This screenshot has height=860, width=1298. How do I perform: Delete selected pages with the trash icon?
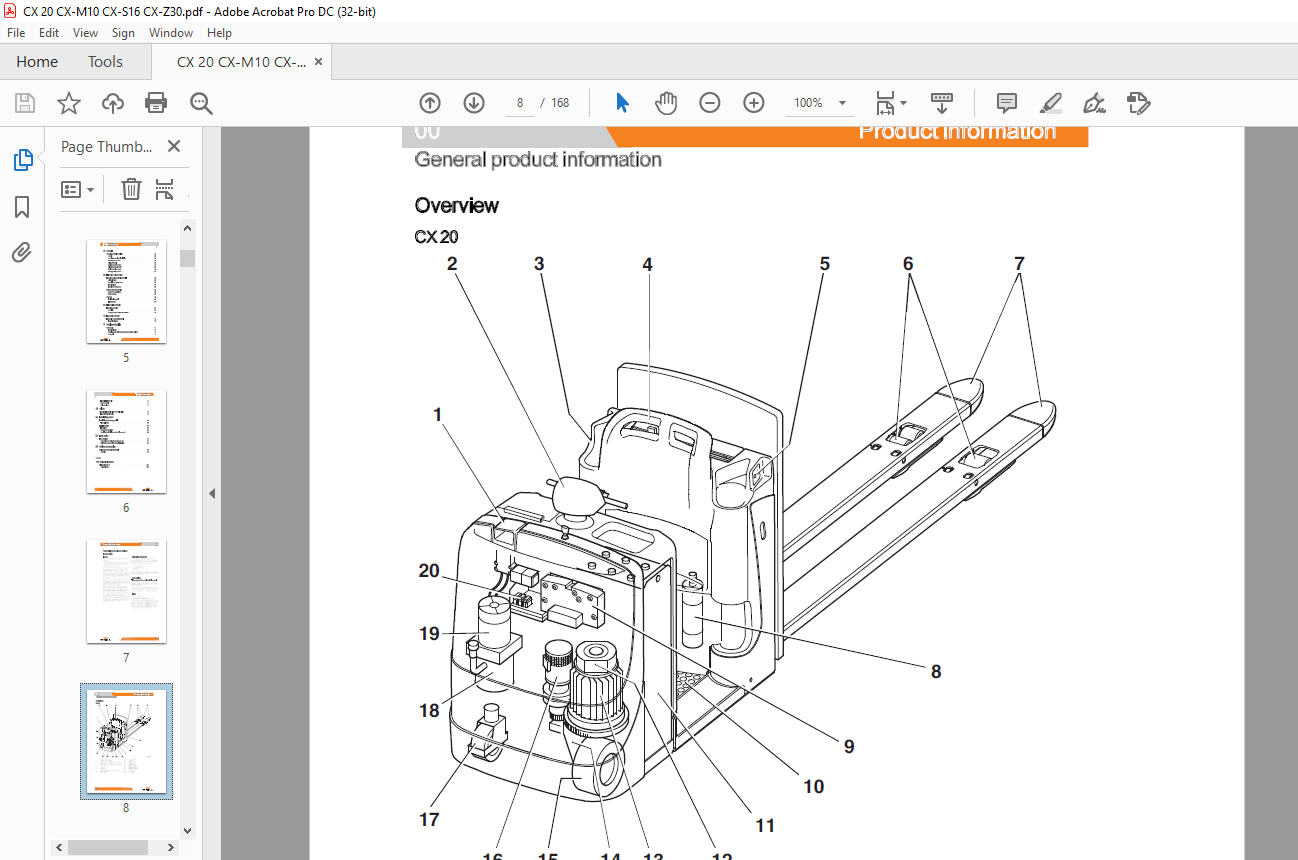(131, 189)
